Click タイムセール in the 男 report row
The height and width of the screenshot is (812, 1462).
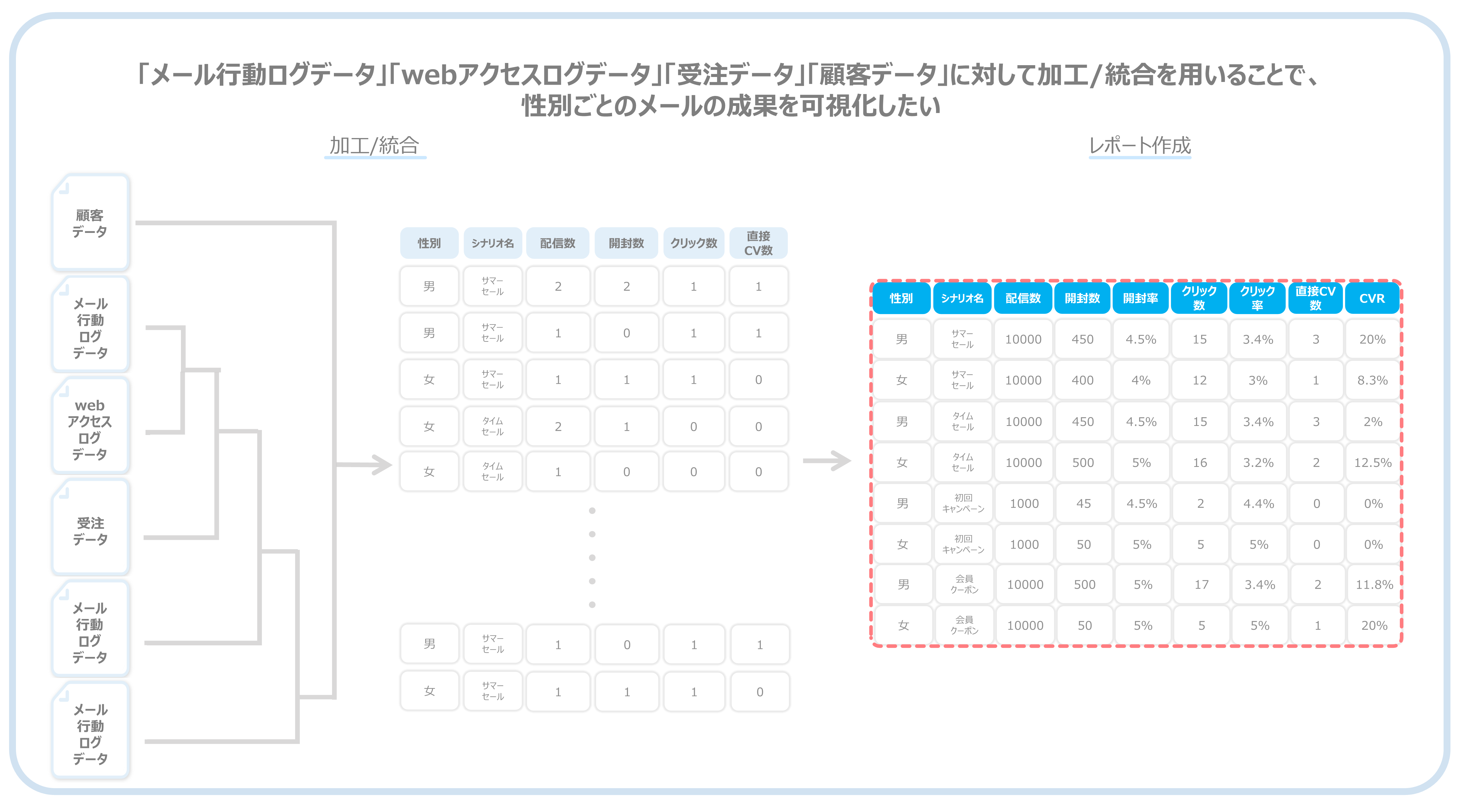tap(962, 422)
